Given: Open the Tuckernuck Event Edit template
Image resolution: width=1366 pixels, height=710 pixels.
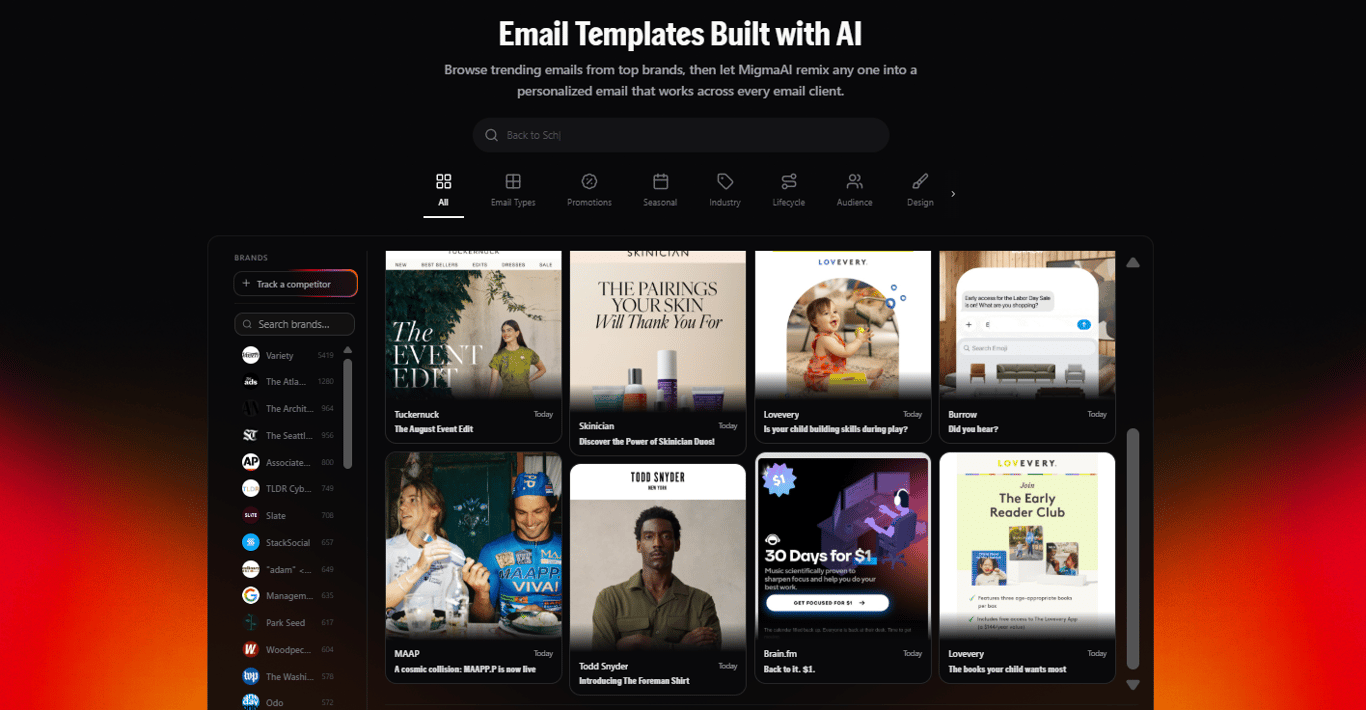Looking at the screenshot, I should tap(473, 324).
